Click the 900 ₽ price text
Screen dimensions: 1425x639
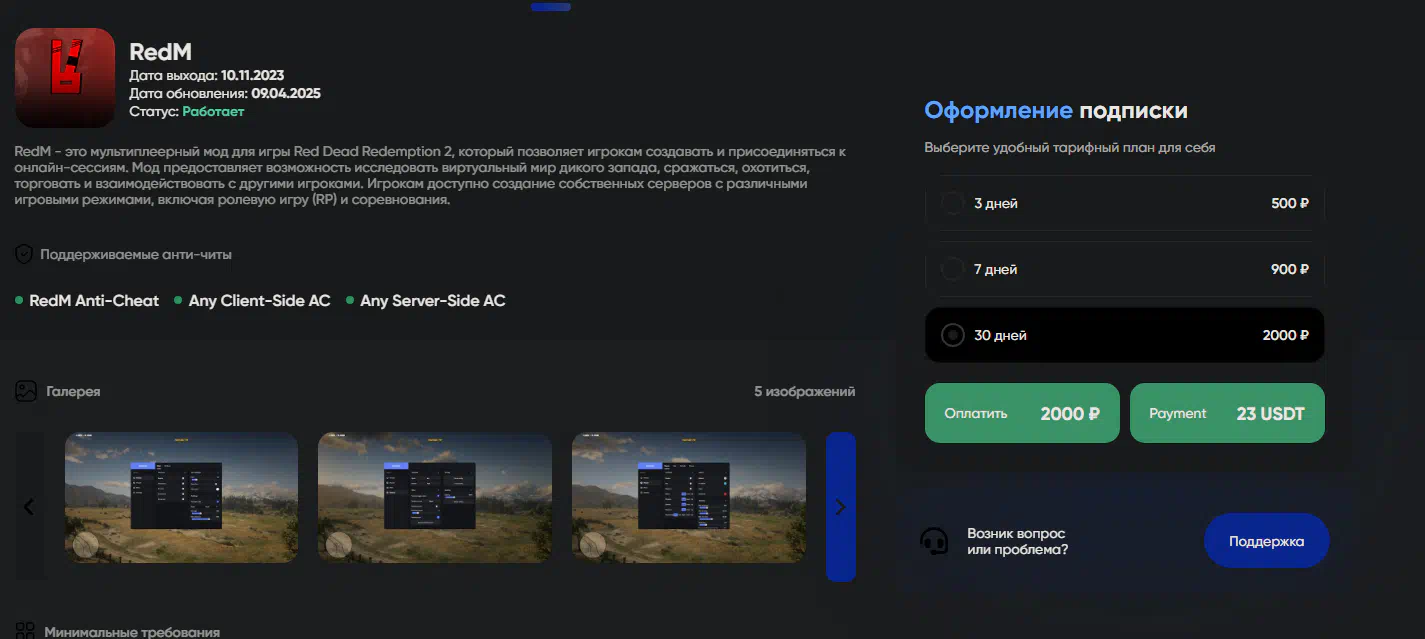[x=1290, y=269]
